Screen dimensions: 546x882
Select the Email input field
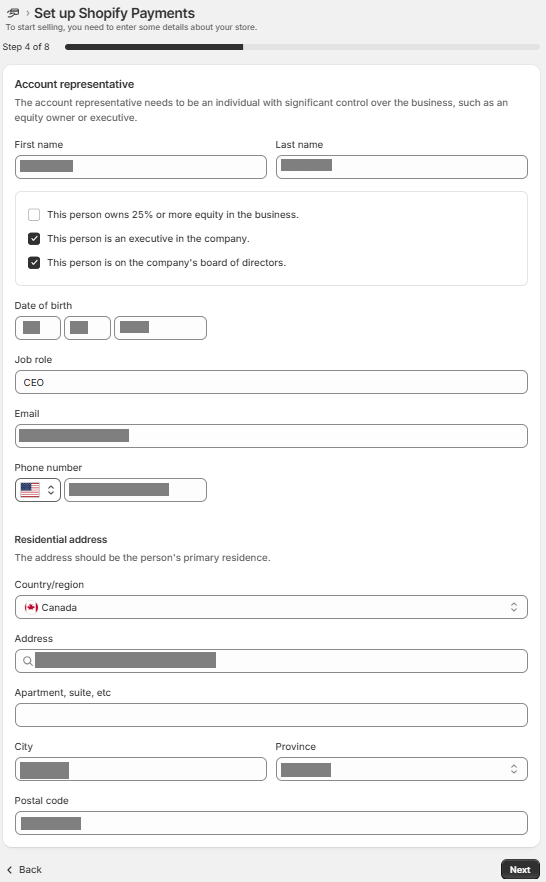coord(271,436)
